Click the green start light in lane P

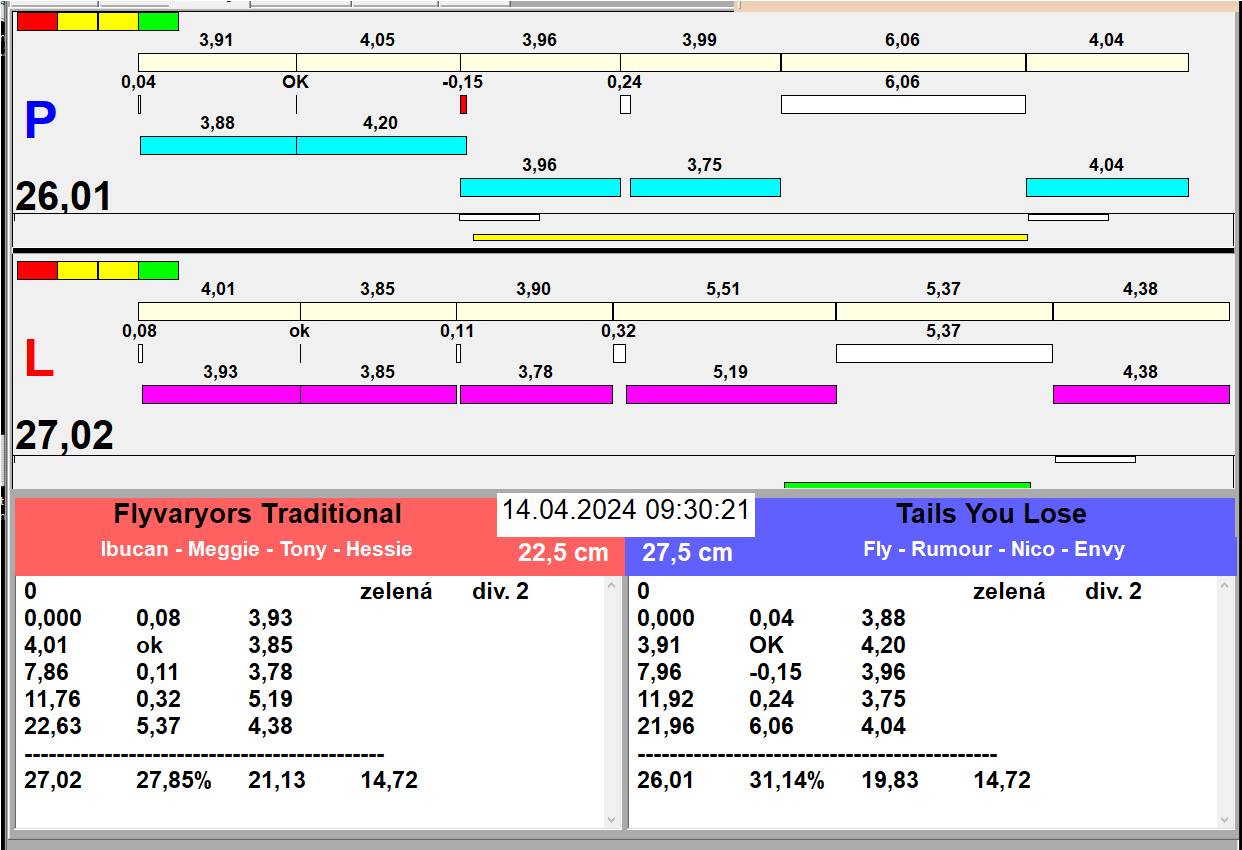(x=158, y=21)
